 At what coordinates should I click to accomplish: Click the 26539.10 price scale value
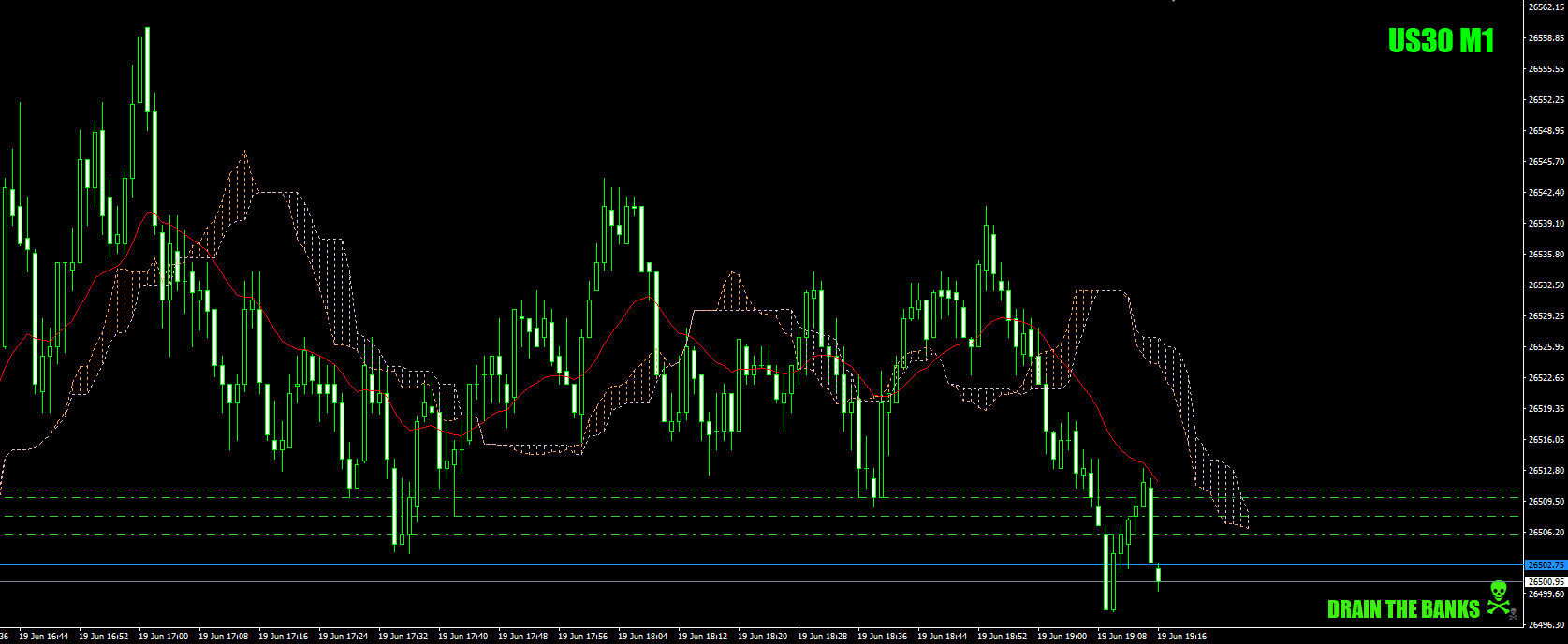click(1546, 223)
